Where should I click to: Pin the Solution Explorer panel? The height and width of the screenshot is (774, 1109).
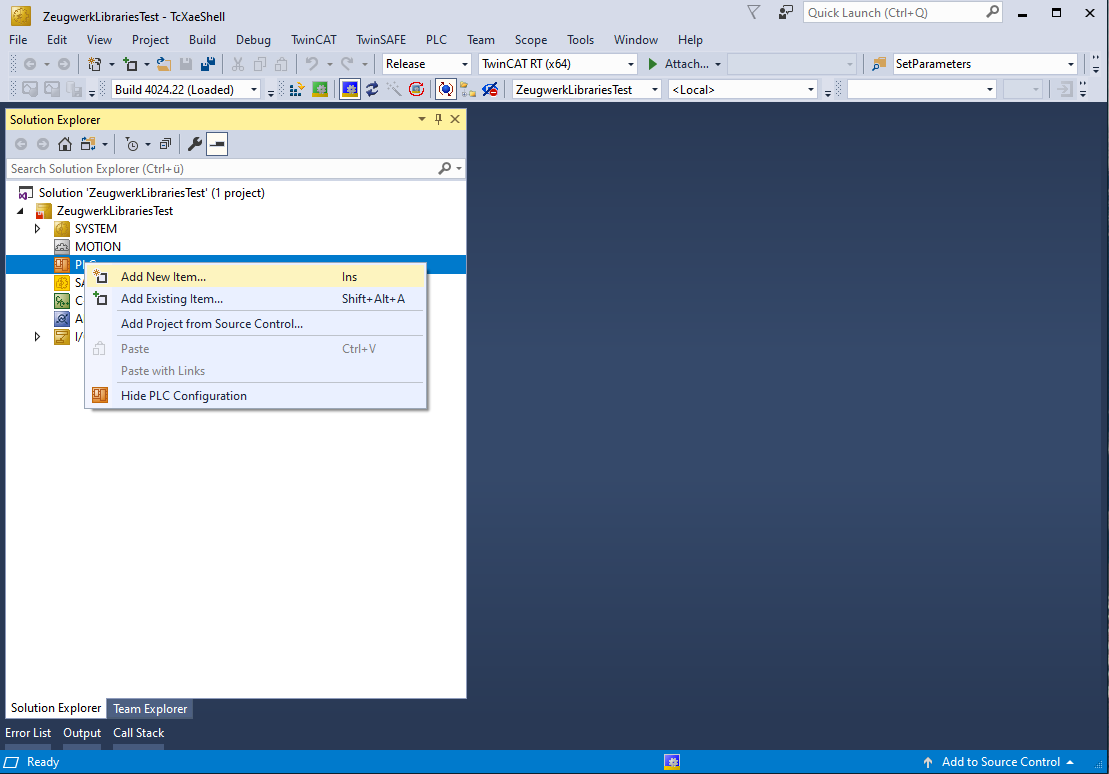click(439, 119)
